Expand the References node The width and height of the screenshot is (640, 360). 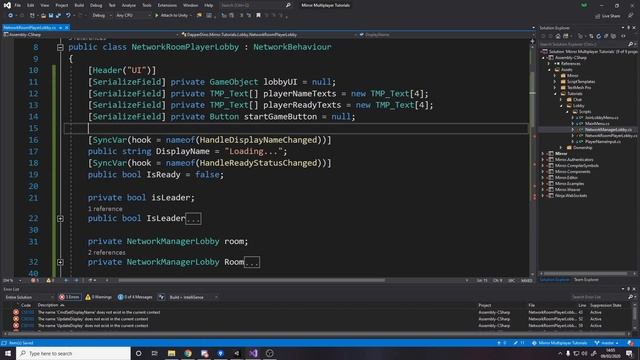tap(549, 64)
